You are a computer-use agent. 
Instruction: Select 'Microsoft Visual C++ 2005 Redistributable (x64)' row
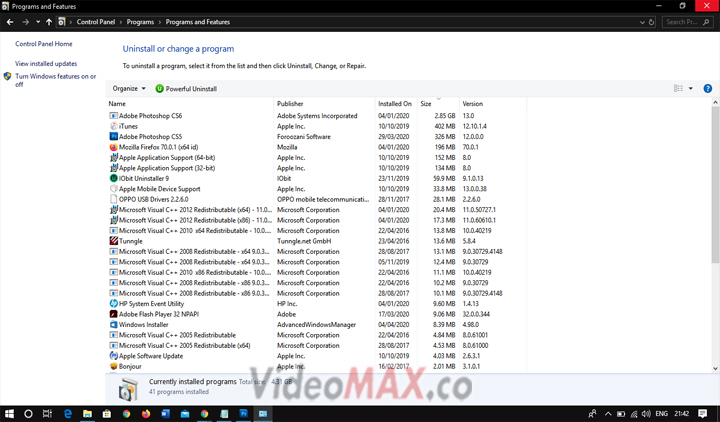click(x=317, y=345)
